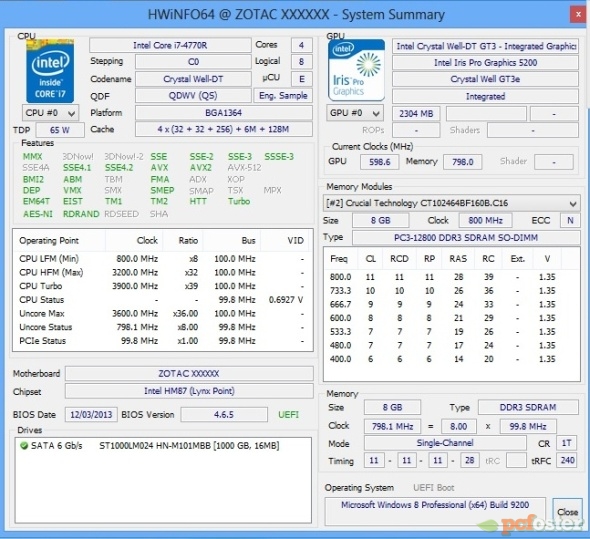
Task: Click the Motherboard ZOTAC XXXXXX field
Action: tap(189, 374)
